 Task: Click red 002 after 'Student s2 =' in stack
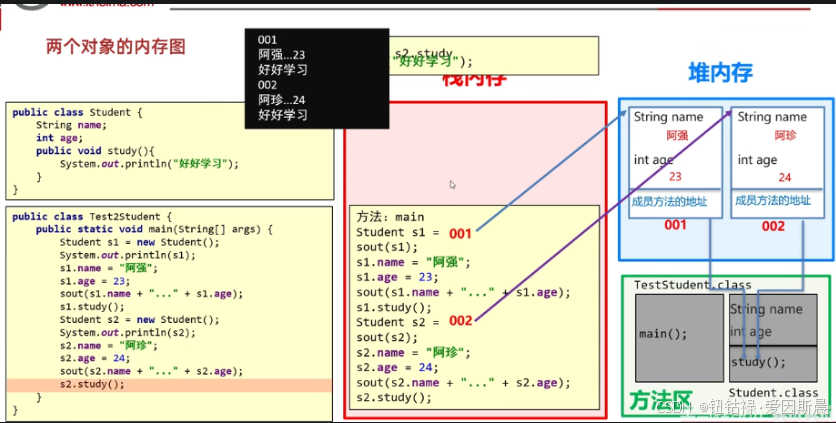pyautogui.click(x=461, y=321)
